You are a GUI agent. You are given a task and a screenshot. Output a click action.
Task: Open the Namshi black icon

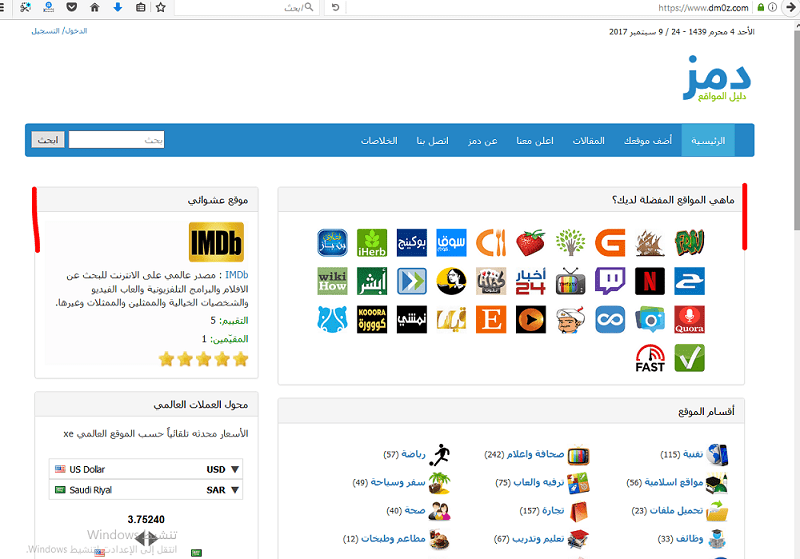pos(412,320)
